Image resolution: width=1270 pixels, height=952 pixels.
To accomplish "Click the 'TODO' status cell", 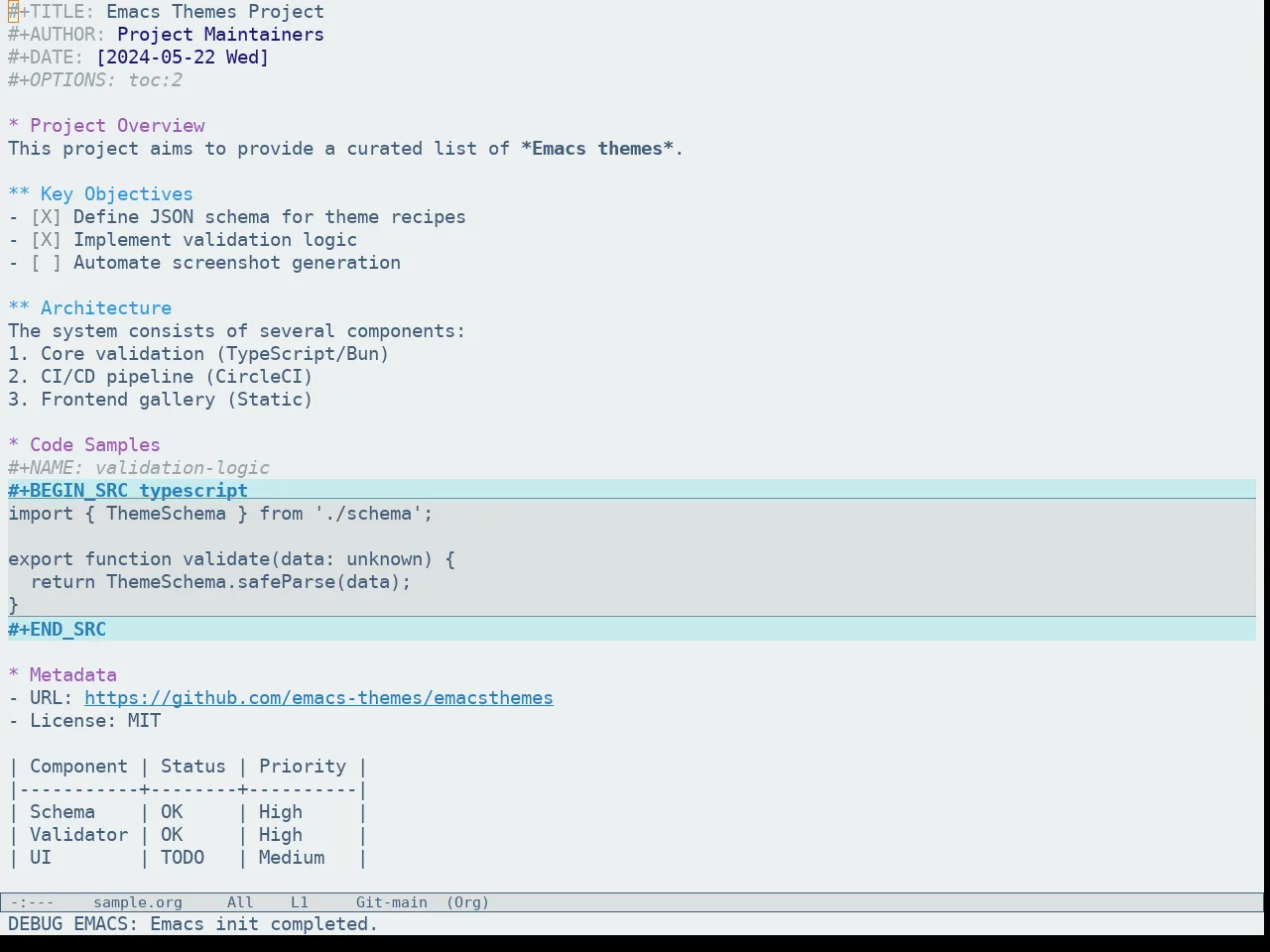I will click(x=183, y=858).
